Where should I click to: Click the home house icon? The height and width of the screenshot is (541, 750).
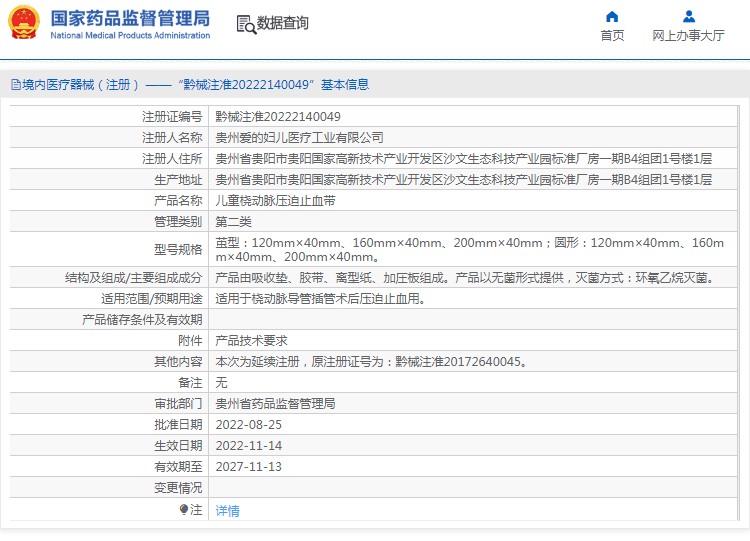612,16
